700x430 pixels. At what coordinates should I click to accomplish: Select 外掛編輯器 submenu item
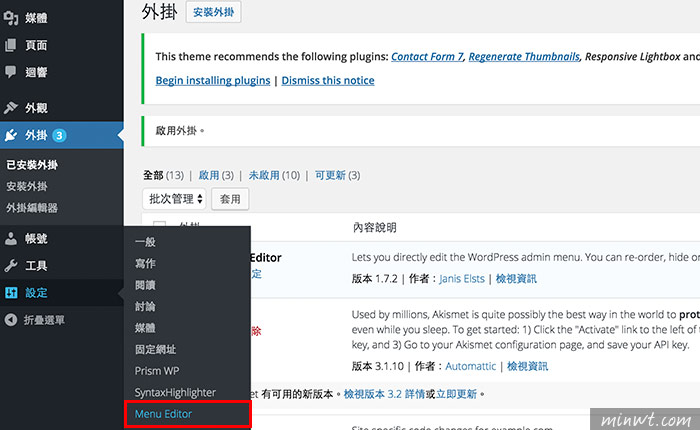click(32, 208)
